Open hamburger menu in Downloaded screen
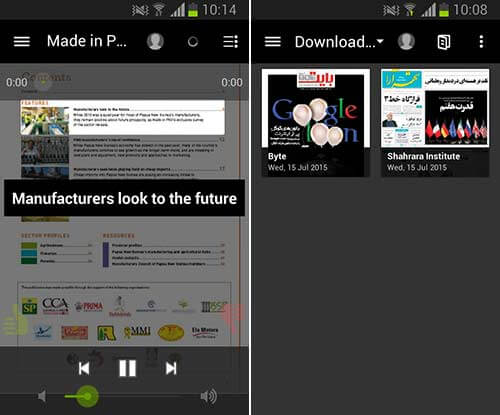This screenshot has width=500, height=415. [273, 42]
